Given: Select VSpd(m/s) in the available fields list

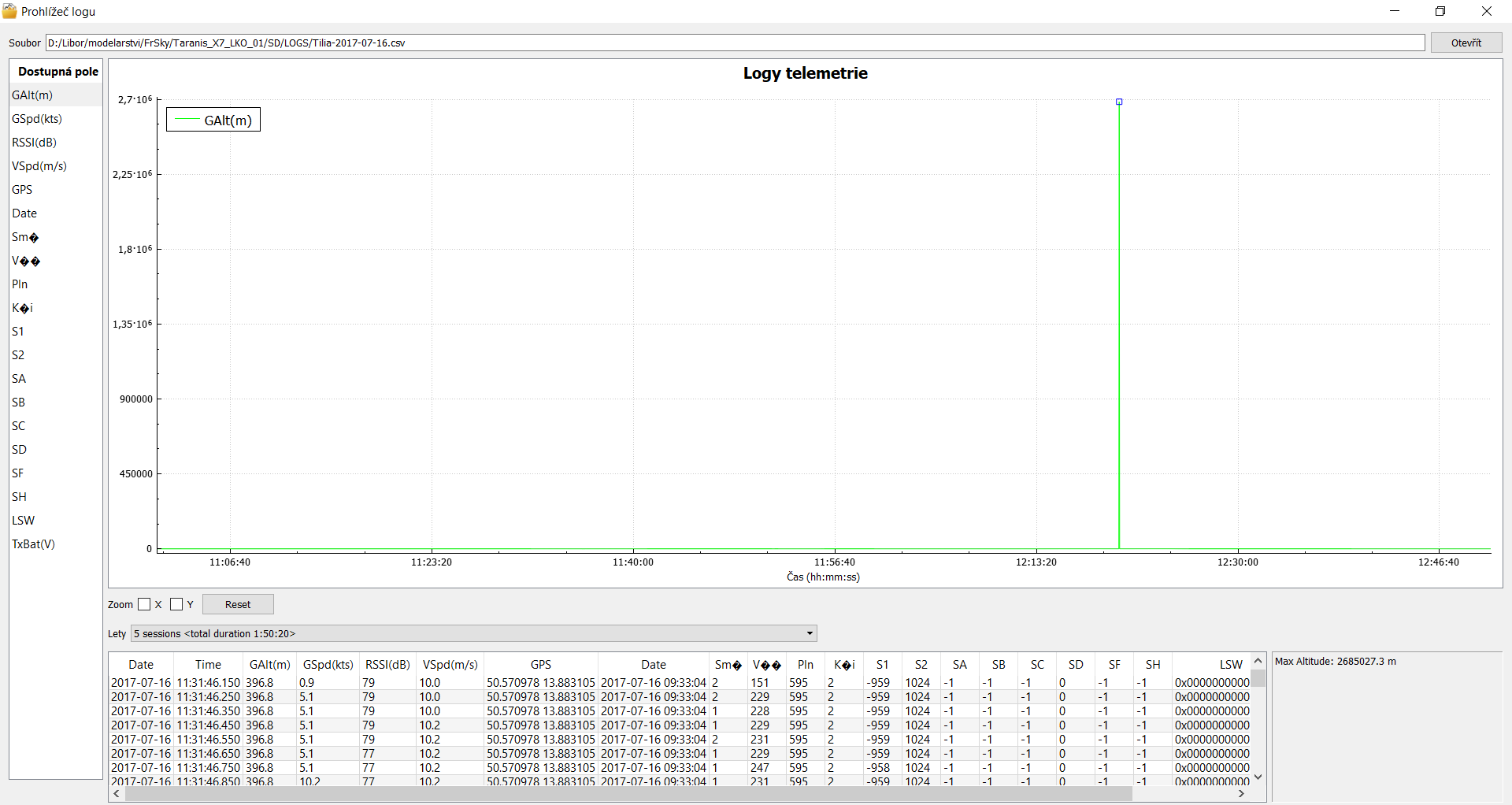Looking at the screenshot, I should click(56, 165).
